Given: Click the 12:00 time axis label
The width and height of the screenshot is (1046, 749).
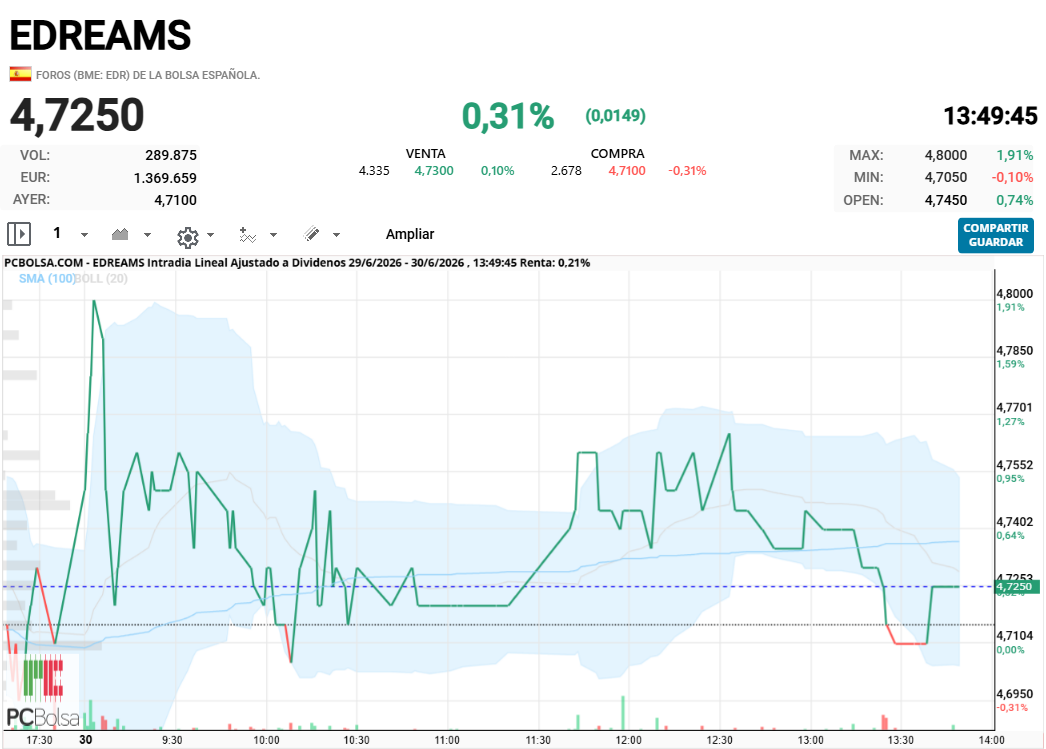Looking at the screenshot, I should pyautogui.click(x=628, y=740).
